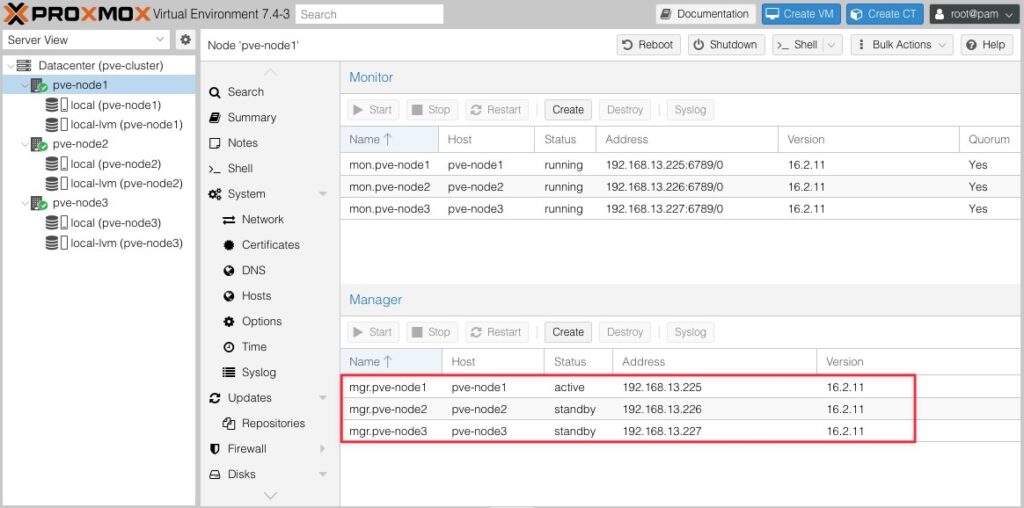Image resolution: width=1024 pixels, height=508 pixels.
Task: Open local (pve-node3) storage
Action: point(115,223)
